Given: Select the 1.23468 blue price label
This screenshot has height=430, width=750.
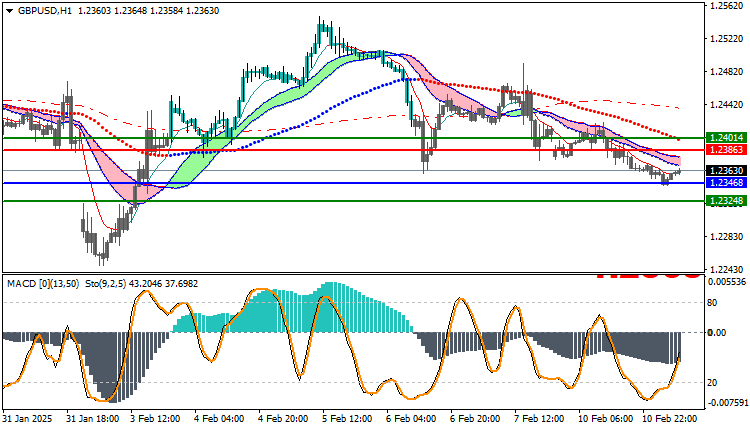Looking at the screenshot, I should (727, 183).
